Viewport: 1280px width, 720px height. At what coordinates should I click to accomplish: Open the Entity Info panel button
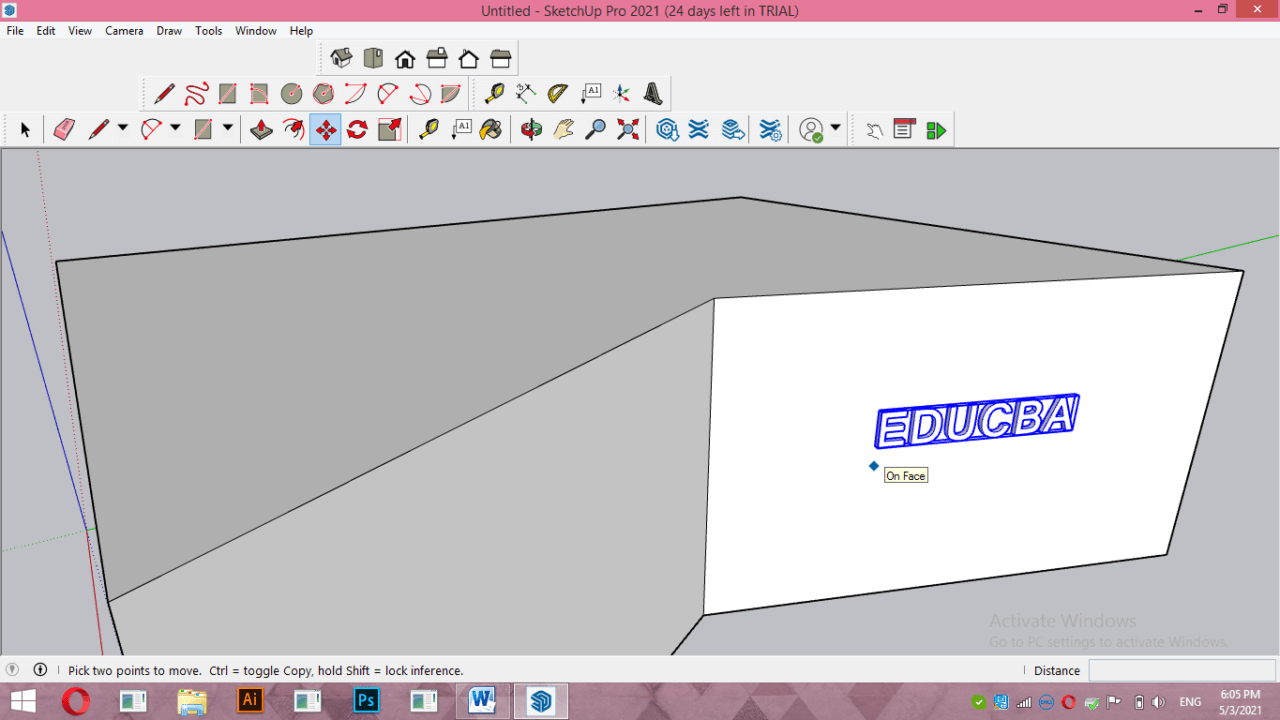coord(904,129)
